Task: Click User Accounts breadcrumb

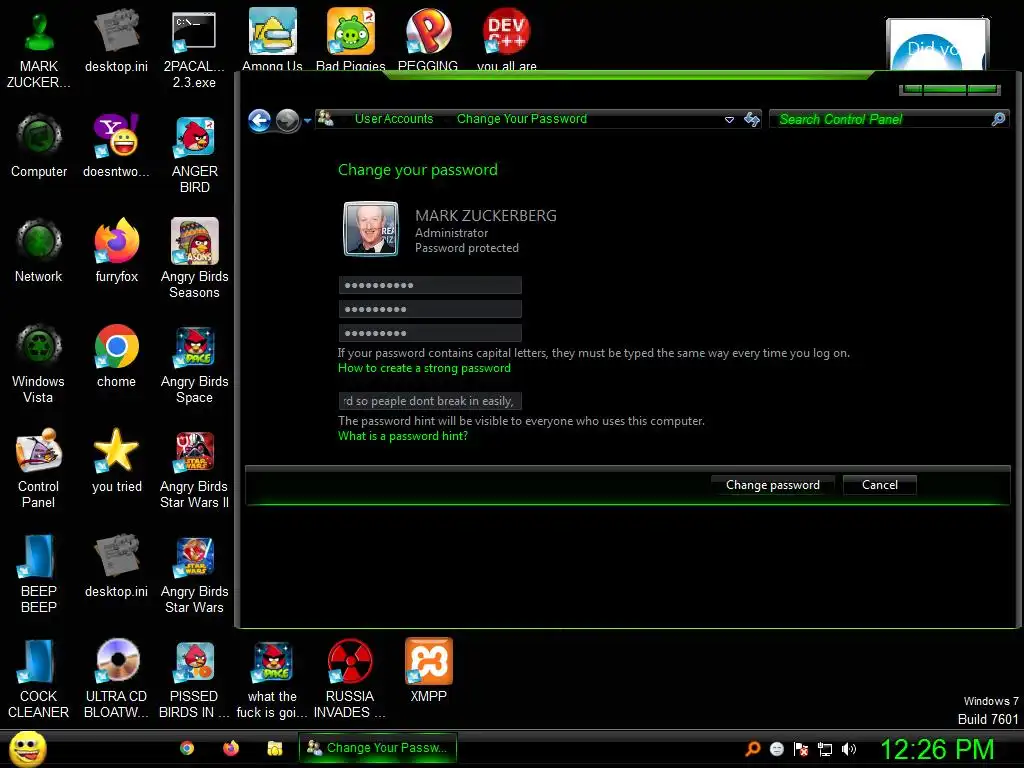Action: coord(394,119)
